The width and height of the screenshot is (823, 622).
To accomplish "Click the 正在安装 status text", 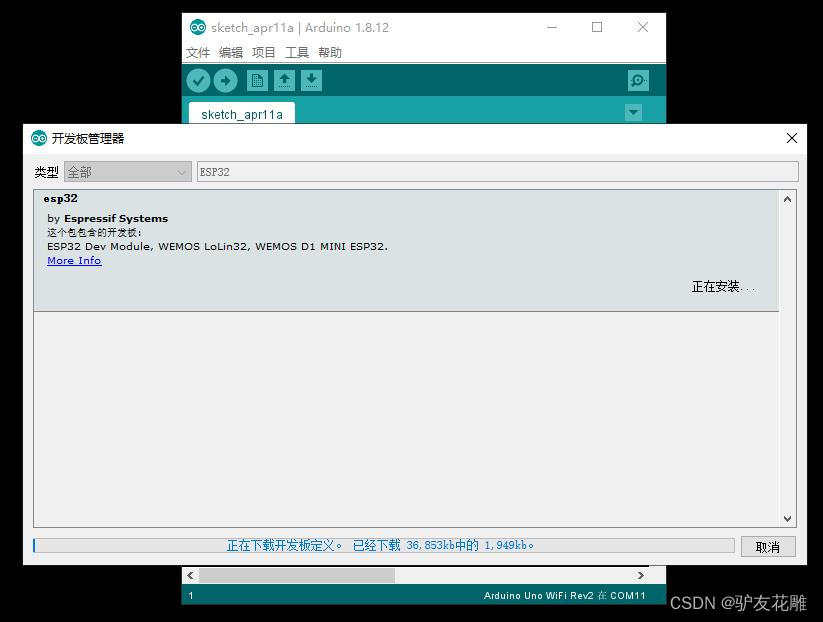I will pyautogui.click(x=723, y=287).
